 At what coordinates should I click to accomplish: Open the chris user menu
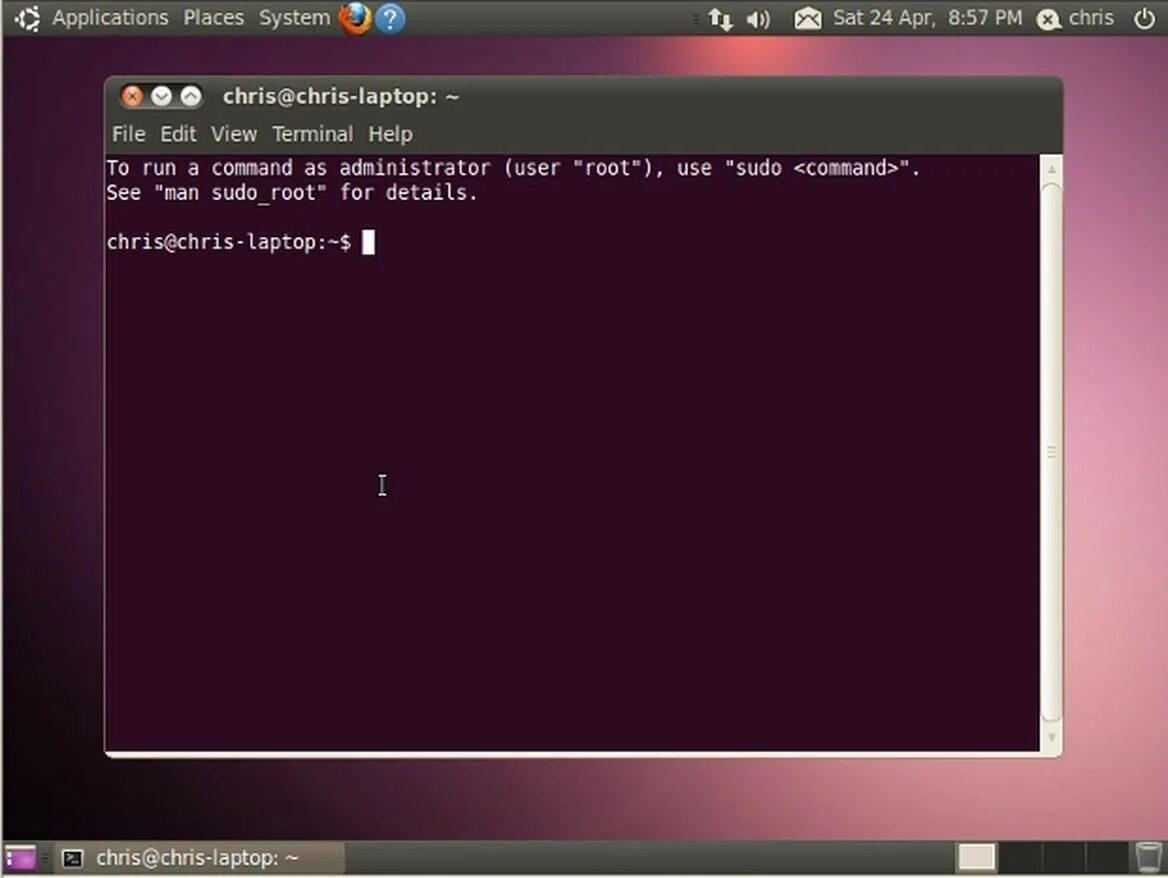coord(1091,18)
